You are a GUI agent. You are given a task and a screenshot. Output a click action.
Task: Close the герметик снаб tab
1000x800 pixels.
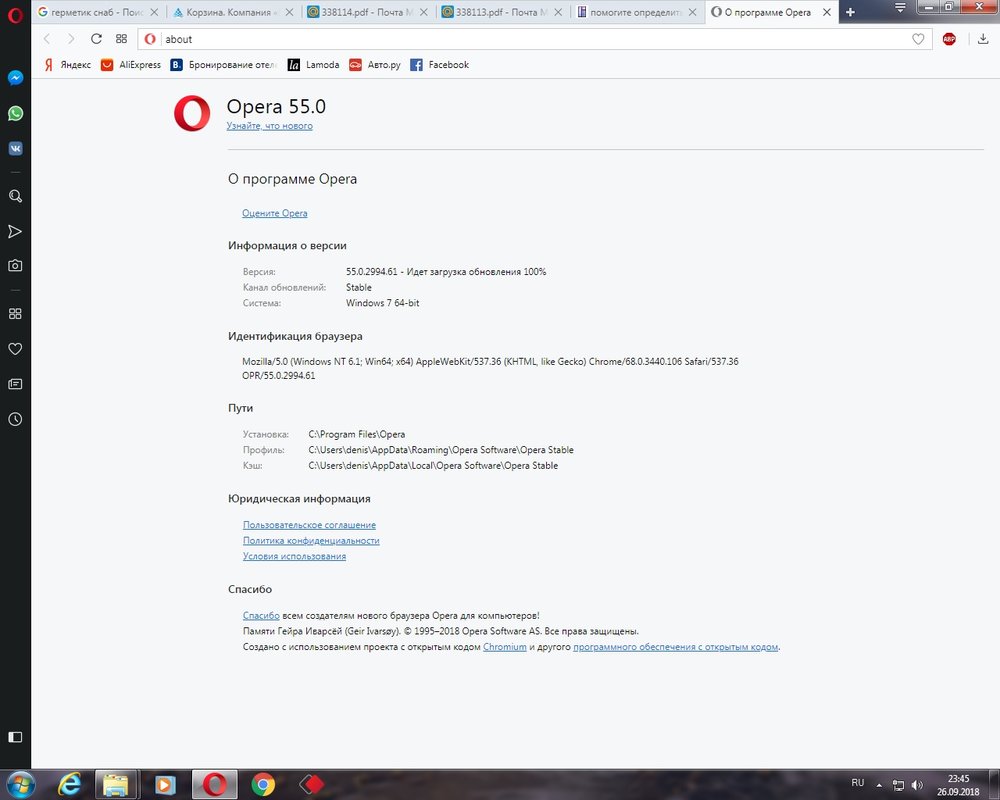pos(154,12)
